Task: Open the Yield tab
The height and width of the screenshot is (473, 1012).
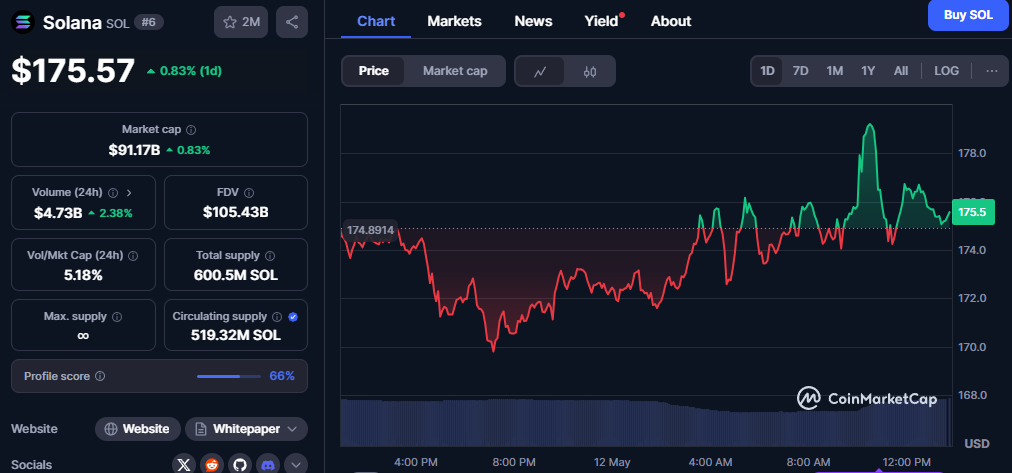Action: [601, 21]
